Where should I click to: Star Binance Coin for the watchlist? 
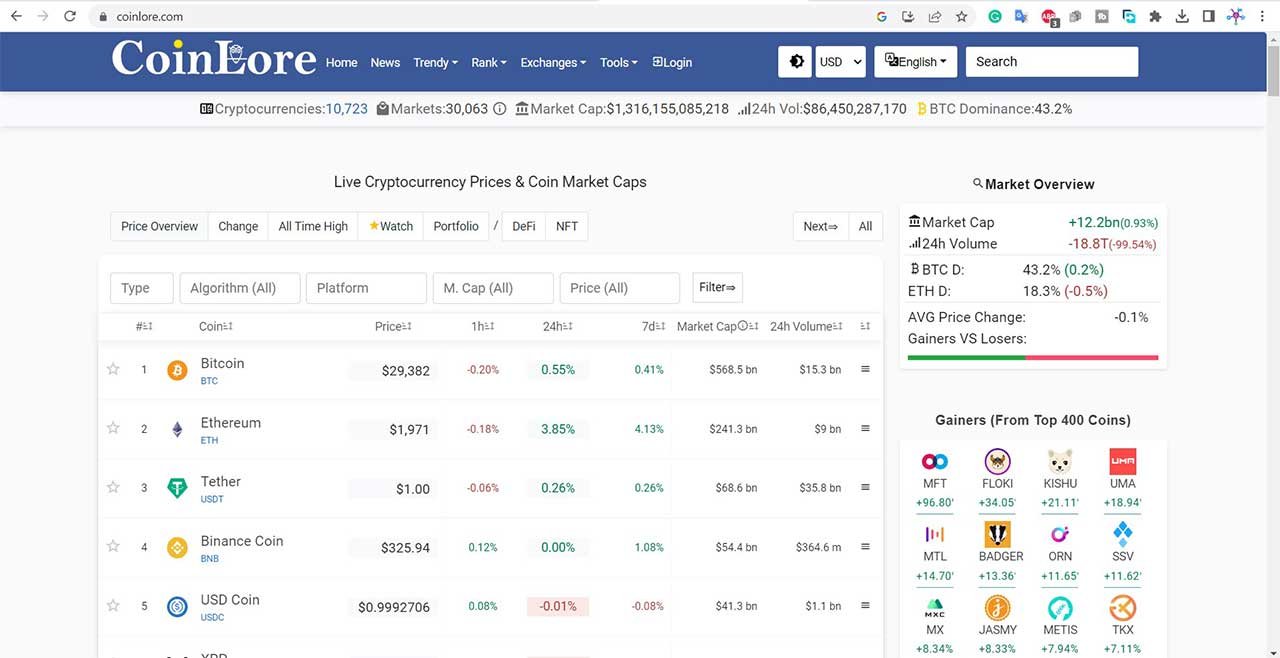click(113, 546)
